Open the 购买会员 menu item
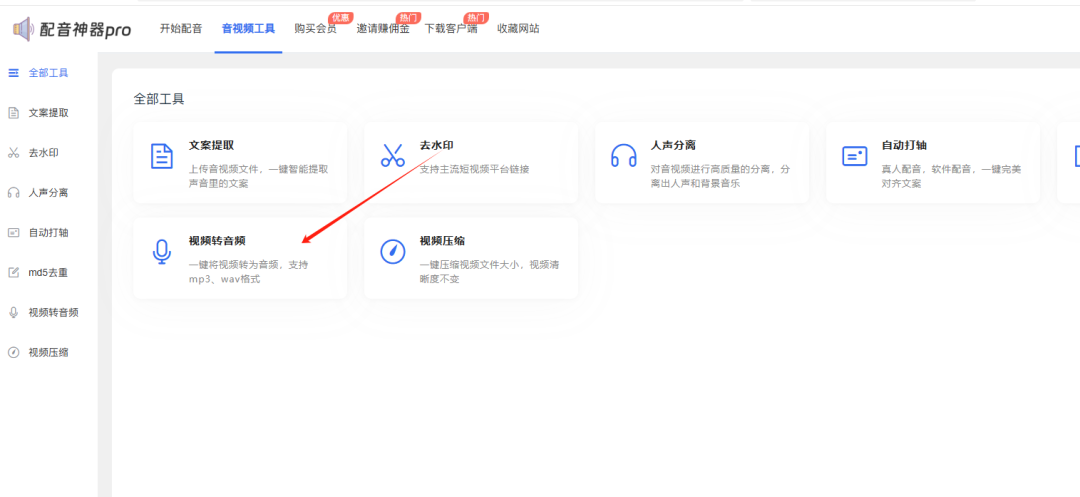The height and width of the screenshot is (497, 1080). (315, 29)
